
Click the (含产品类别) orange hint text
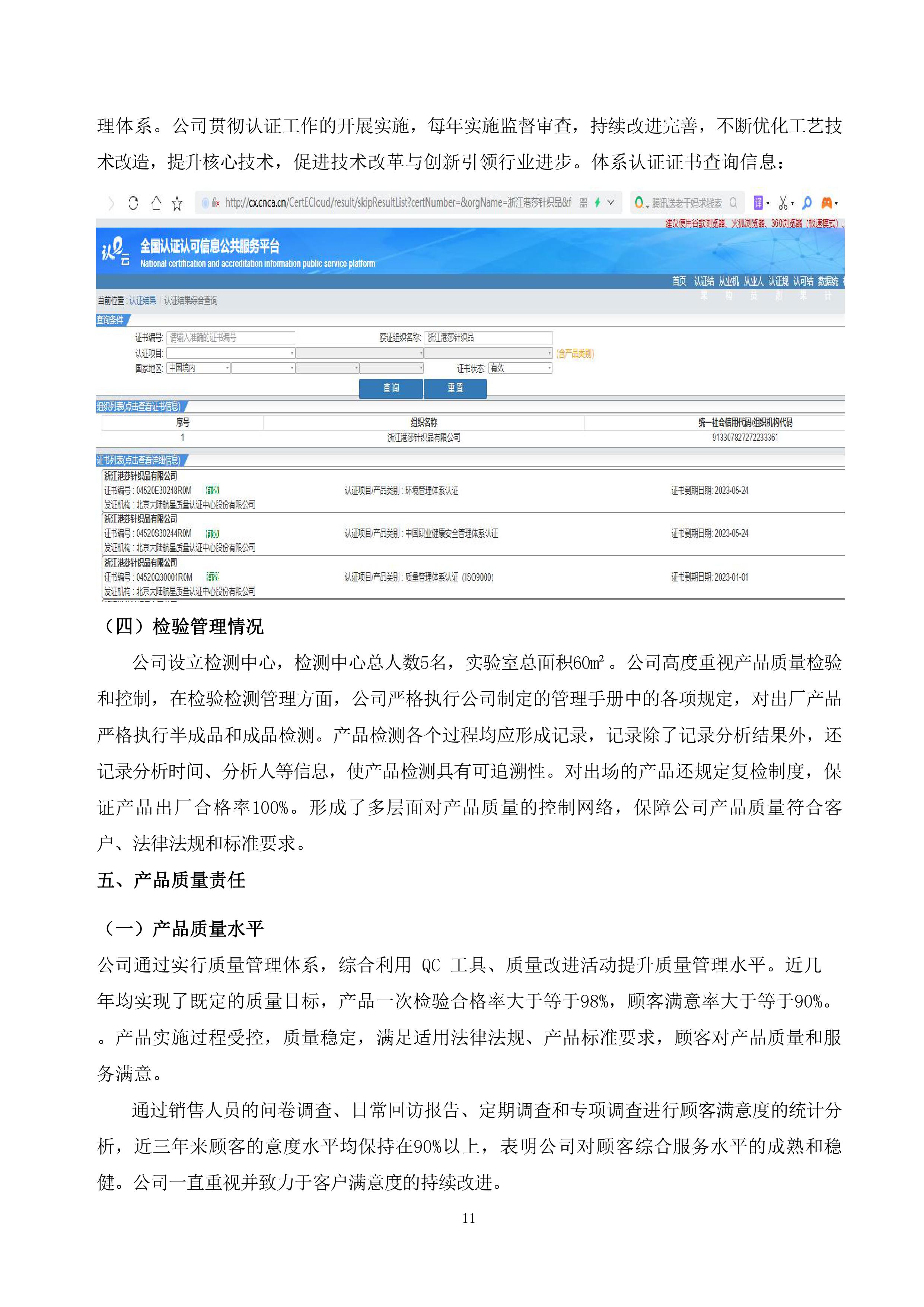575,353
